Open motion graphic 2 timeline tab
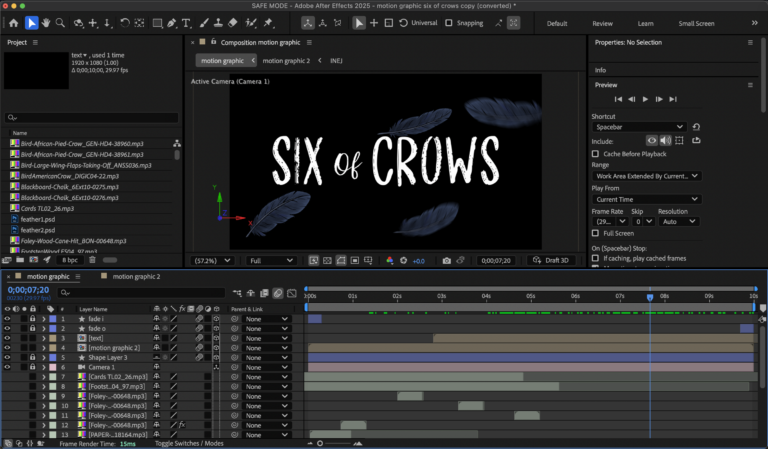768x449 pixels. coord(136,277)
